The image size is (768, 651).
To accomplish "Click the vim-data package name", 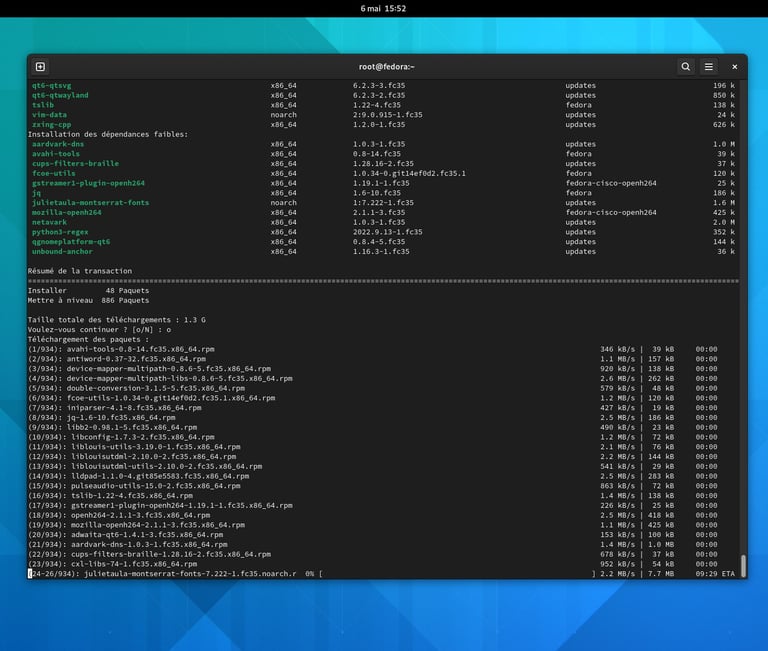I will (49, 115).
